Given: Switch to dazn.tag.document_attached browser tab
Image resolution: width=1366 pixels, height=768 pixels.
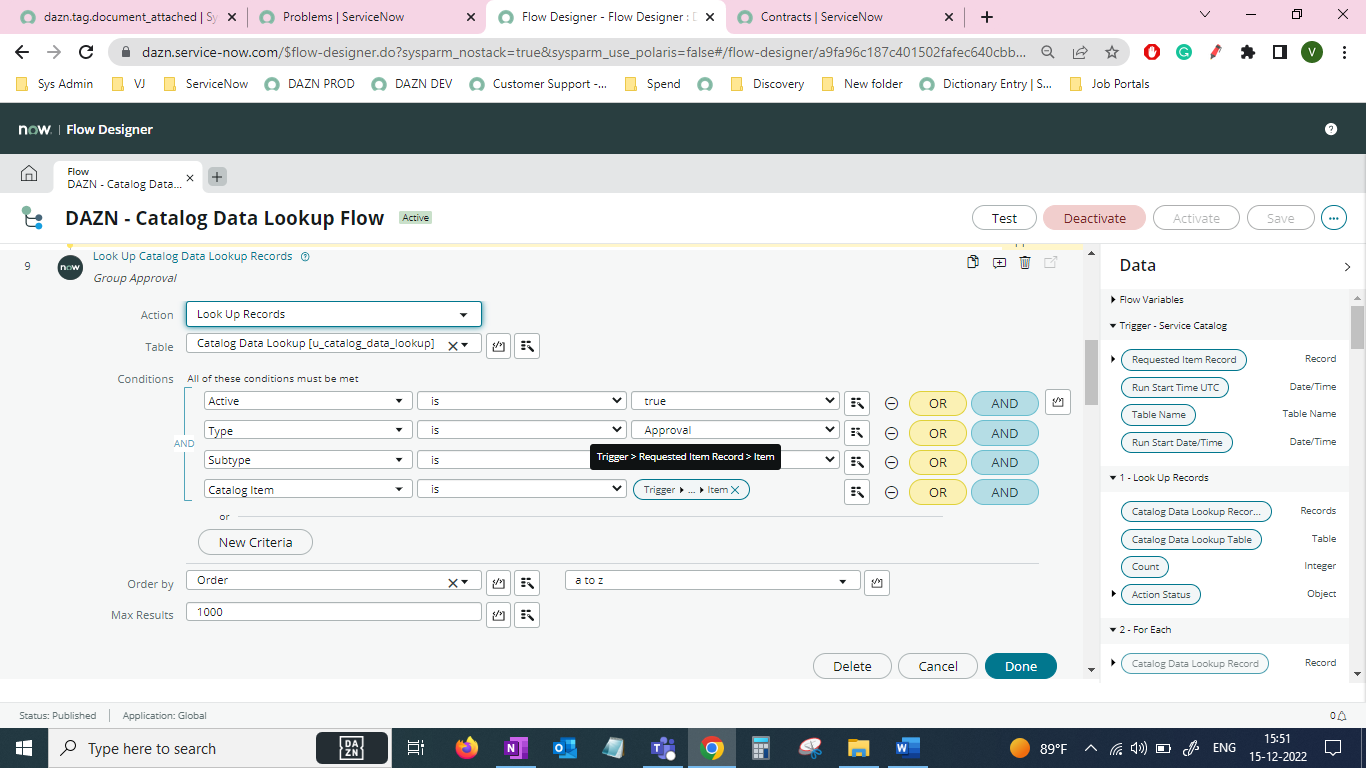Looking at the screenshot, I should click(127, 17).
